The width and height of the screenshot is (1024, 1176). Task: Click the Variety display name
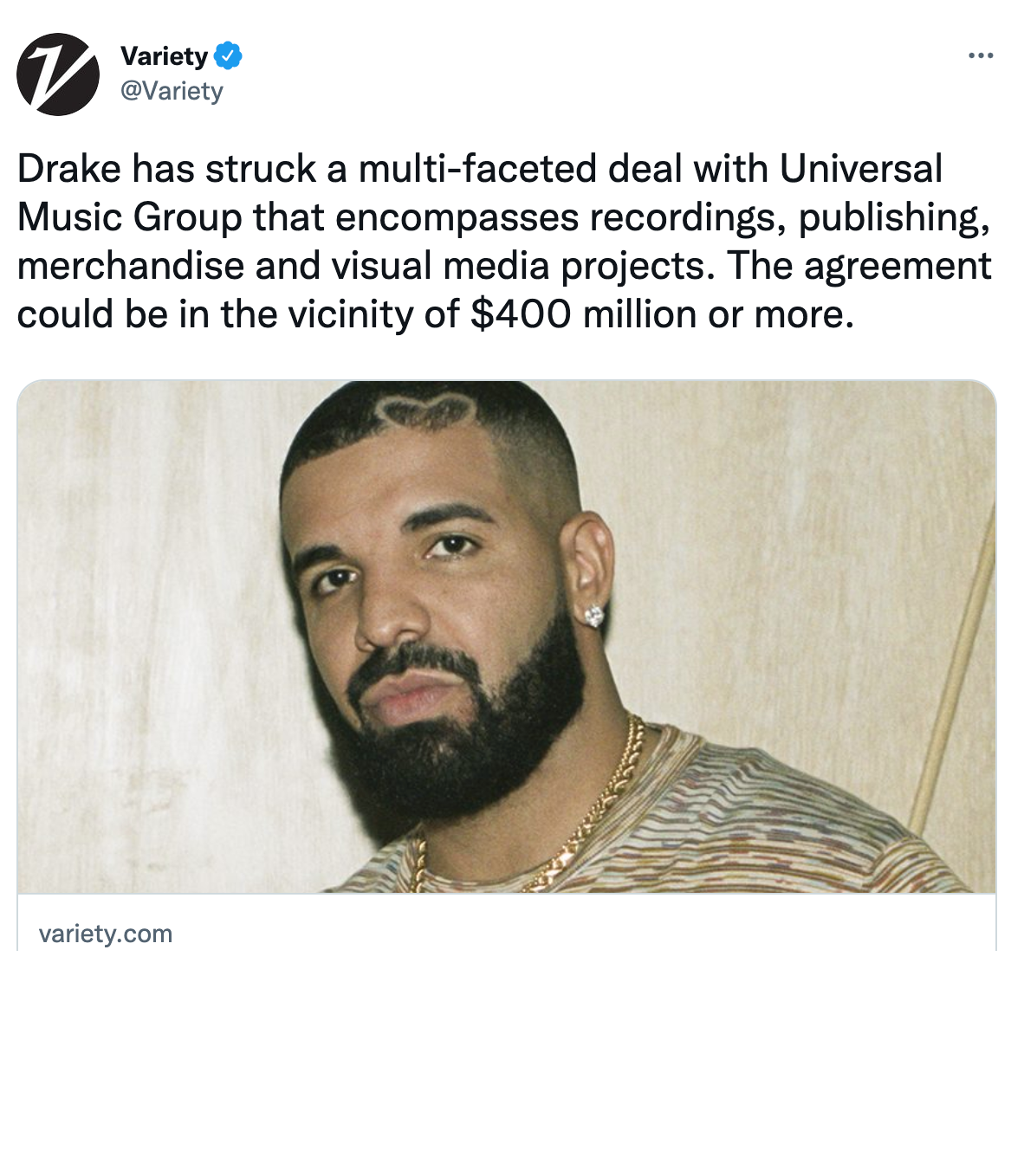pos(165,56)
